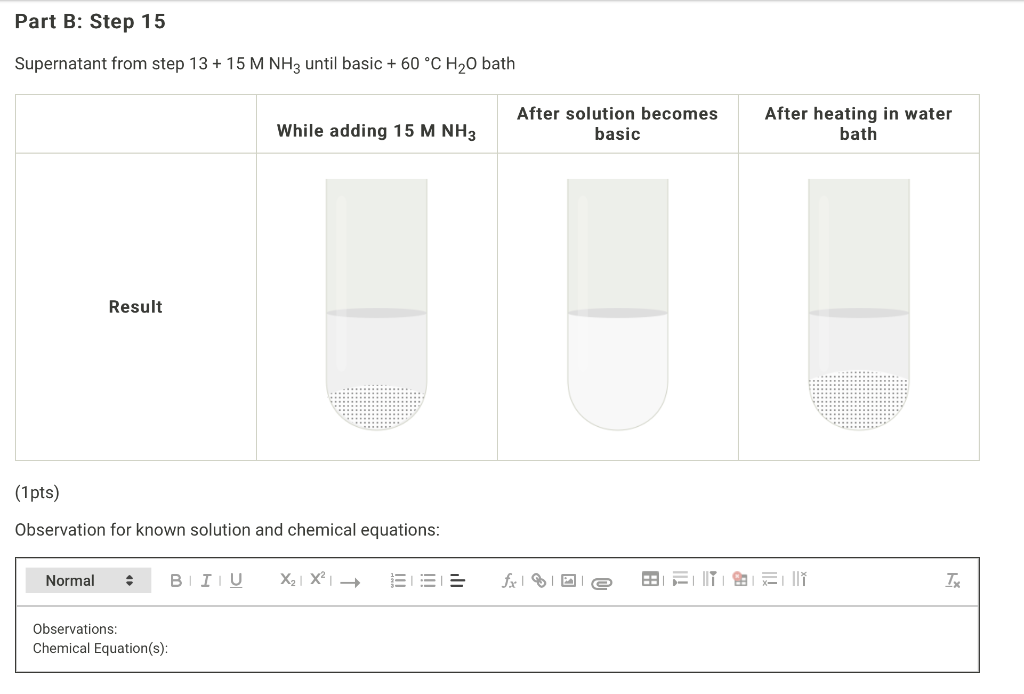Insert a math equation with the fx tool
Viewport: 1024px width, 694px height.
tap(509, 580)
